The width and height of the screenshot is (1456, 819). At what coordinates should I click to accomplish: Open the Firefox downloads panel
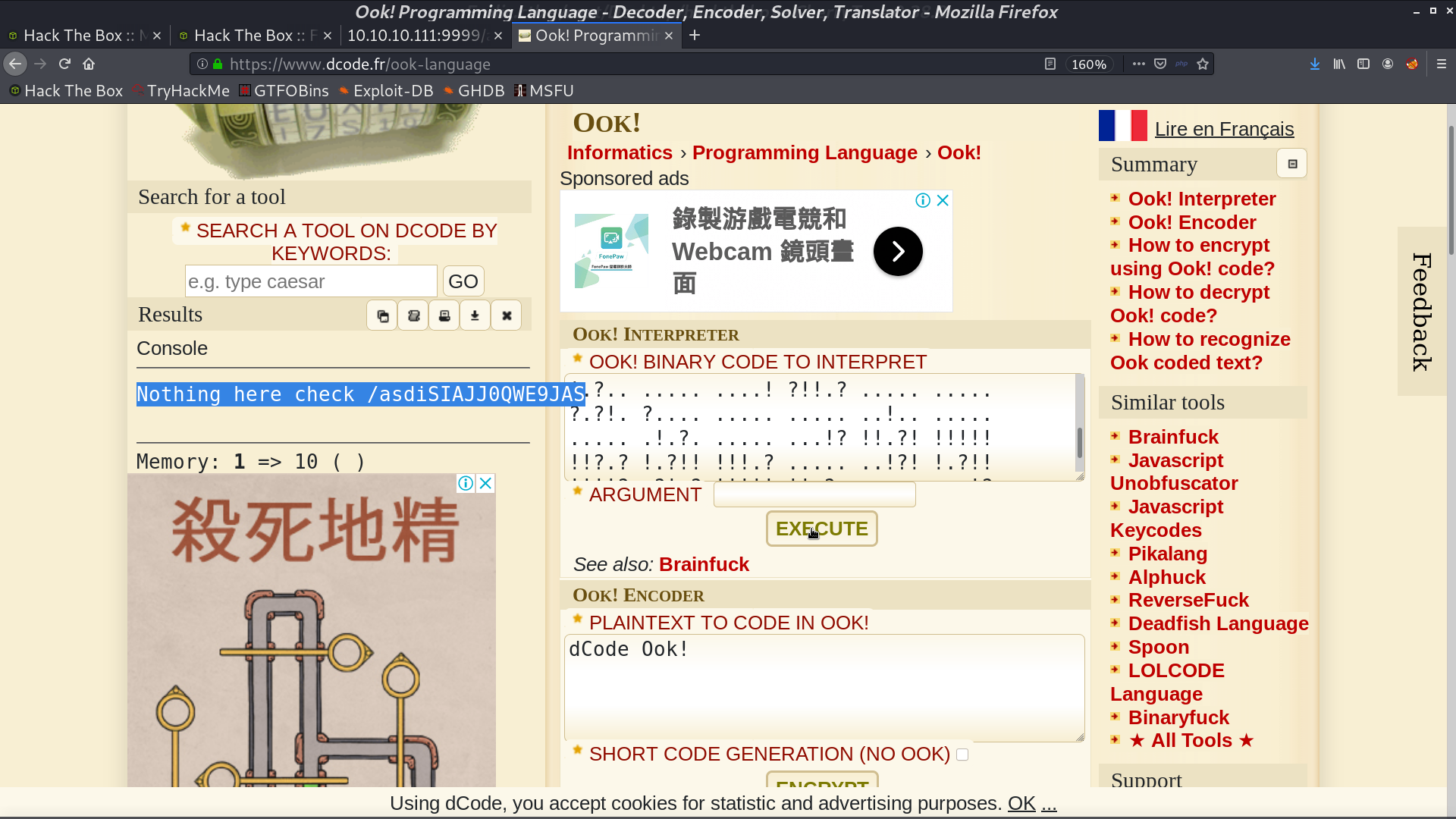(x=1315, y=64)
